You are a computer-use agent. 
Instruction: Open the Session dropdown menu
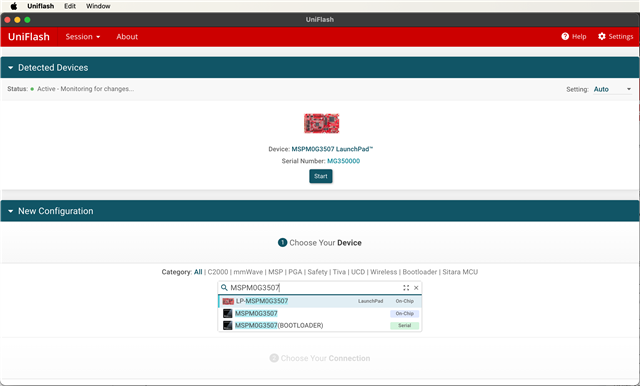pos(83,37)
